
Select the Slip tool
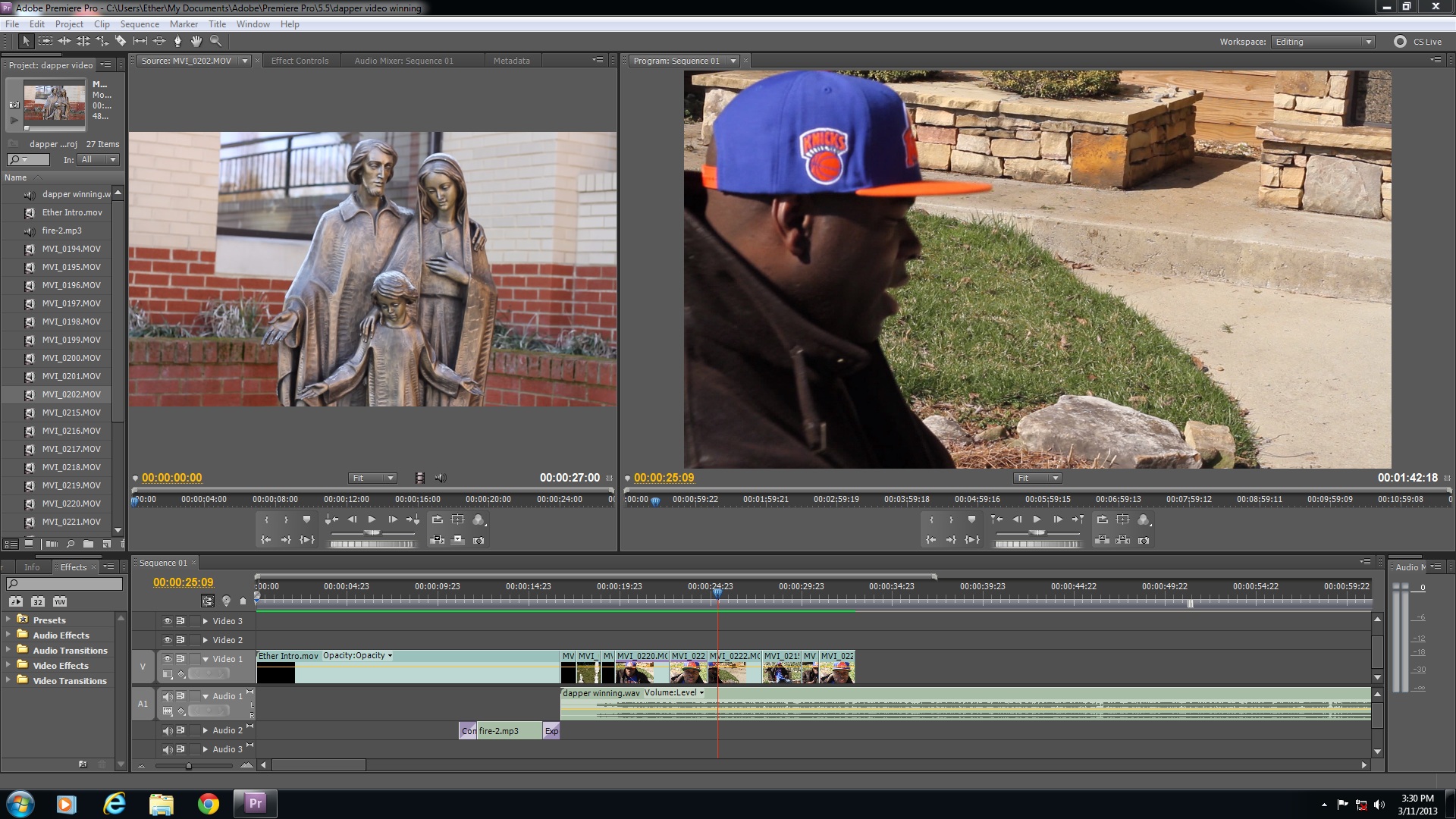(x=140, y=41)
